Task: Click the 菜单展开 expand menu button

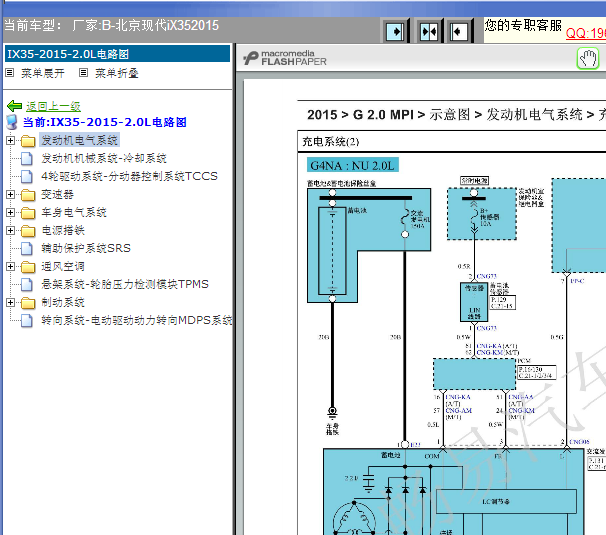Action: [43, 73]
